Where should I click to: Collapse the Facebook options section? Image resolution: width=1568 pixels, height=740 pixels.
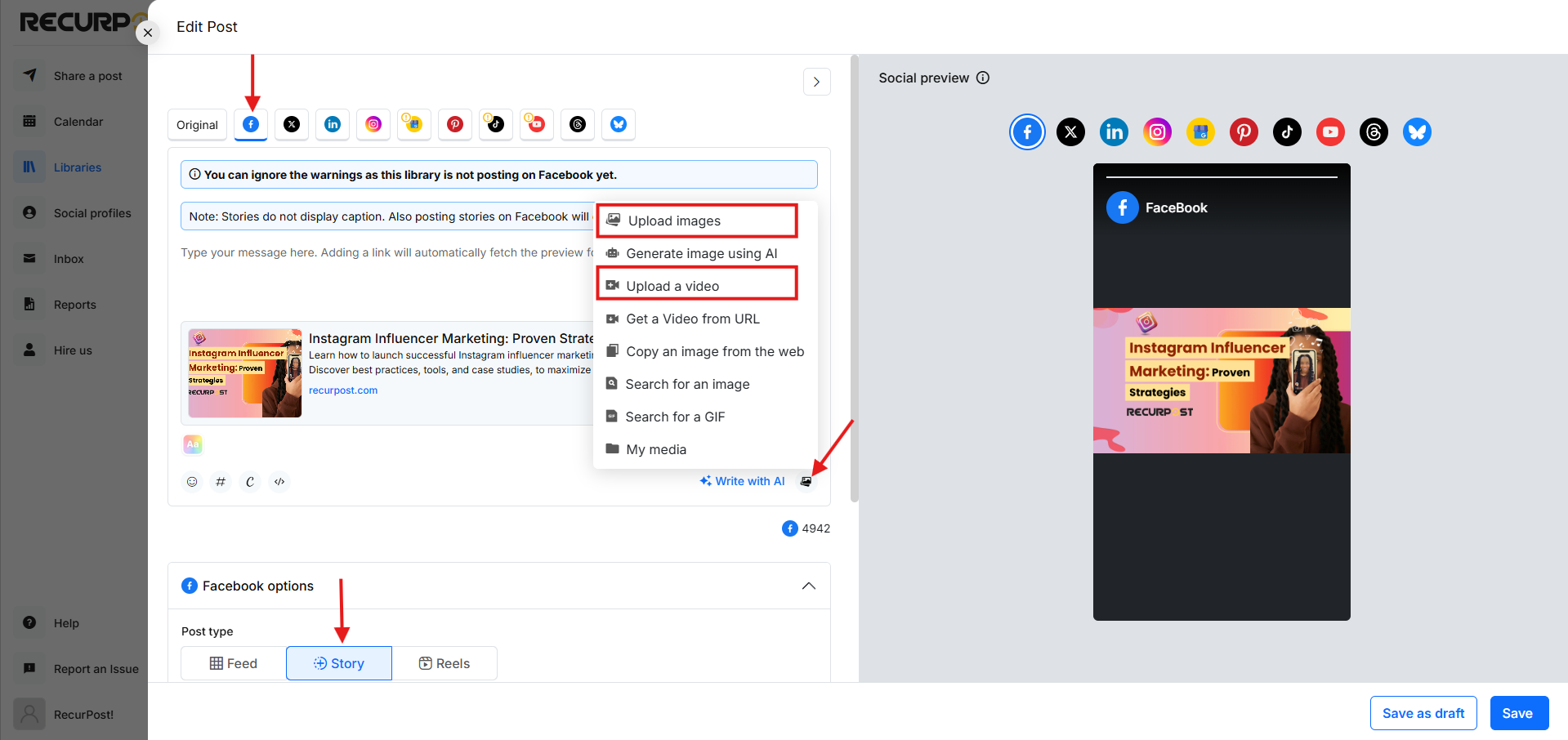[809, 586]
